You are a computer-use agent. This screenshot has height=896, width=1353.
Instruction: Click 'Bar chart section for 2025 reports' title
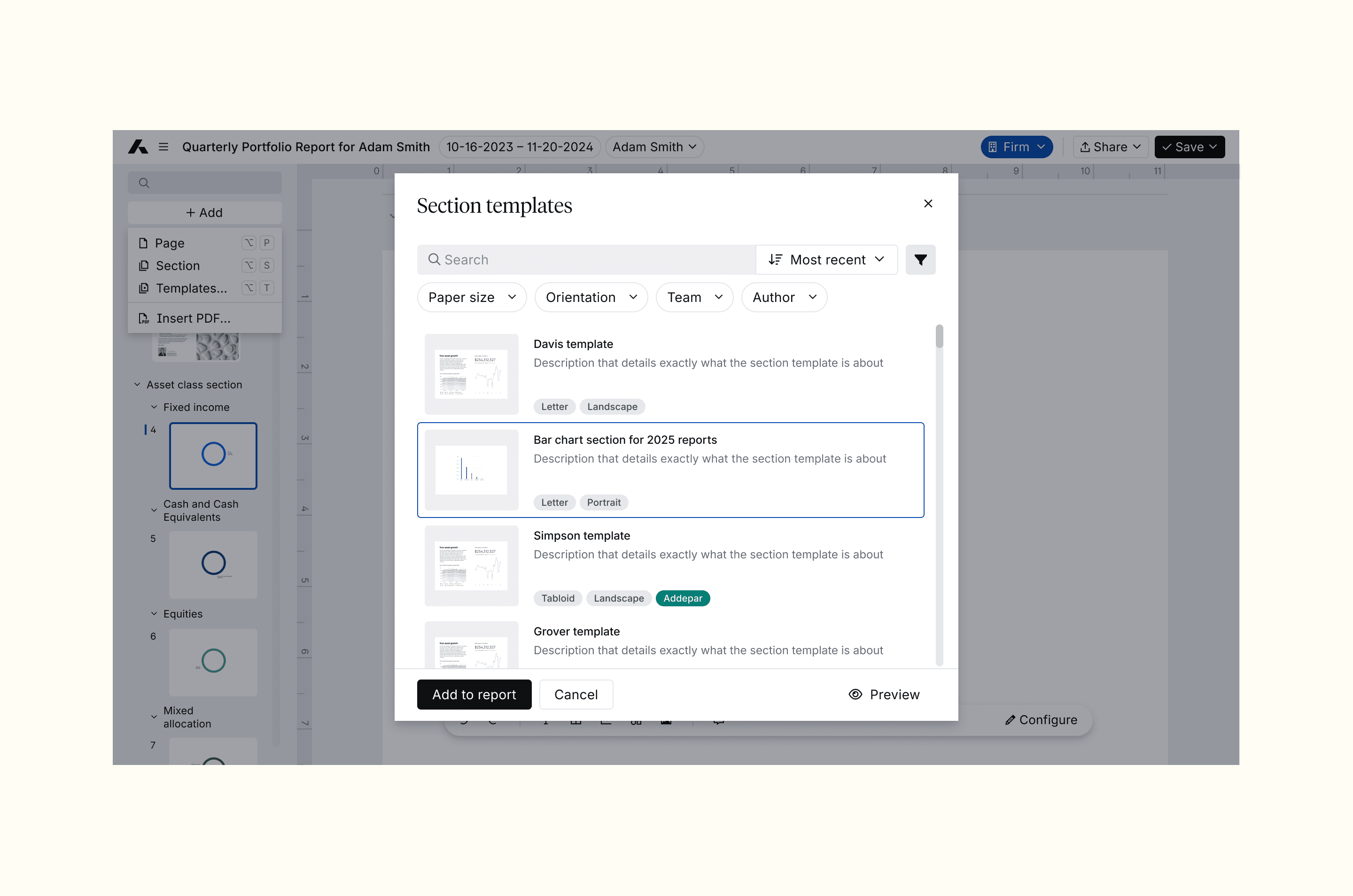[625, 440]
